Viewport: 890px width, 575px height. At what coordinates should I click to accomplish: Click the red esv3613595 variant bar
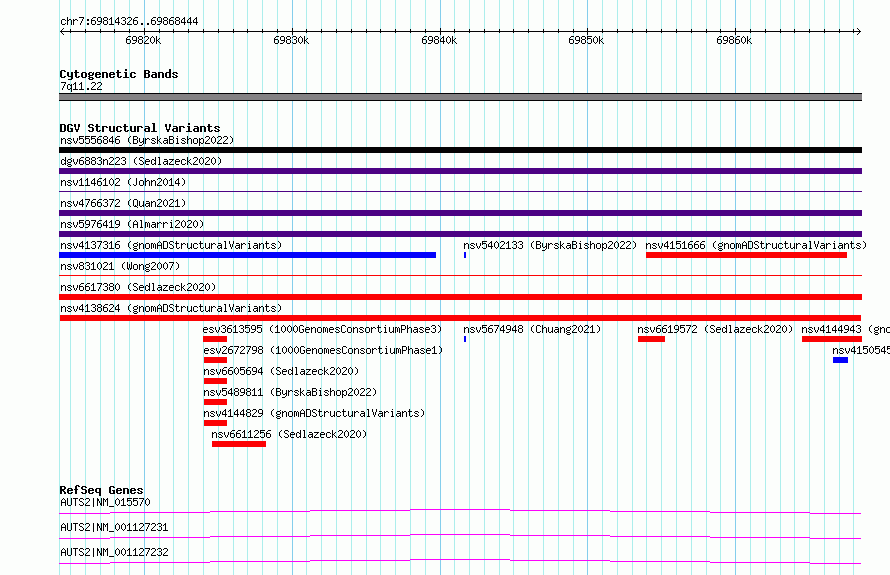point(215,339)
